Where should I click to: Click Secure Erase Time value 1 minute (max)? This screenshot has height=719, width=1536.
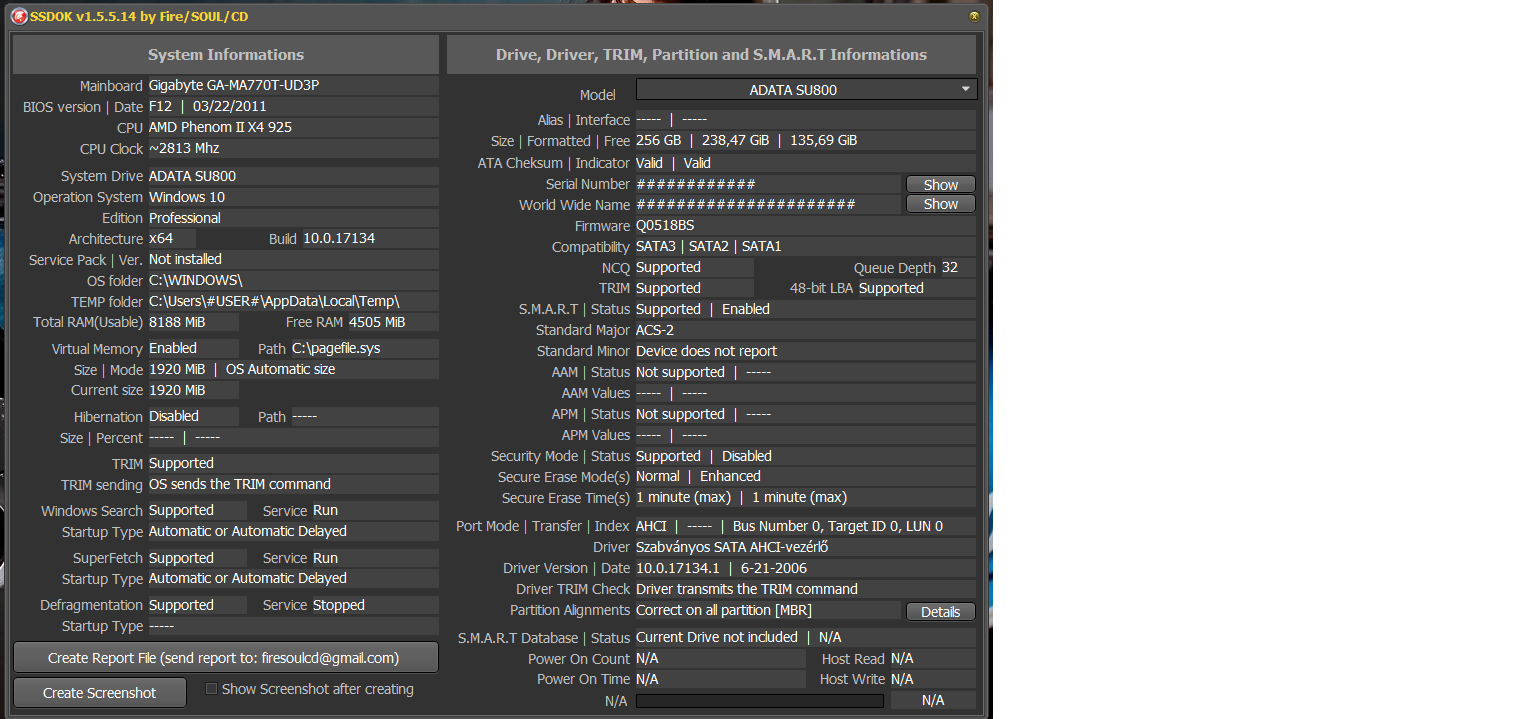tap(806, 498)
